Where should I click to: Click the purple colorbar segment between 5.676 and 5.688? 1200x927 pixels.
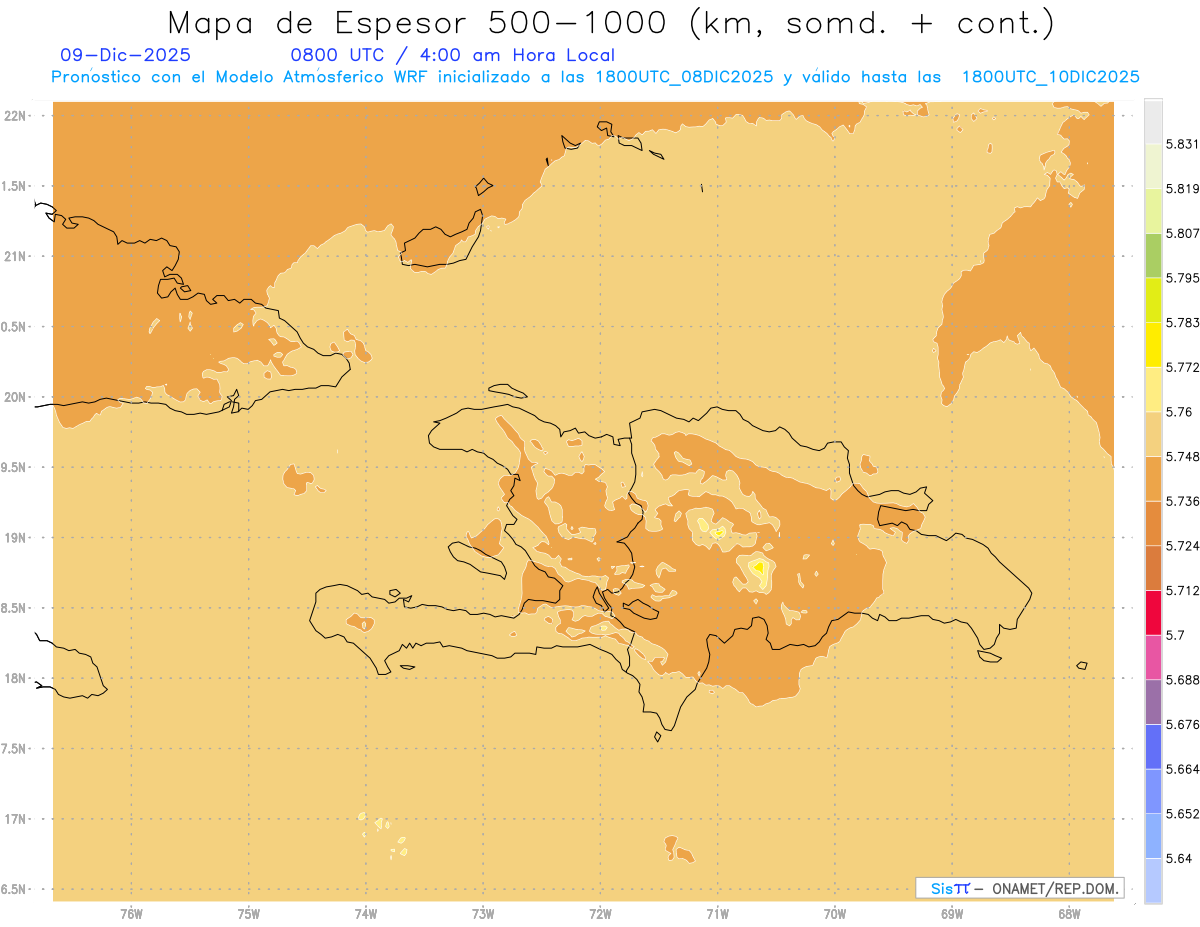coord(1153,702)
